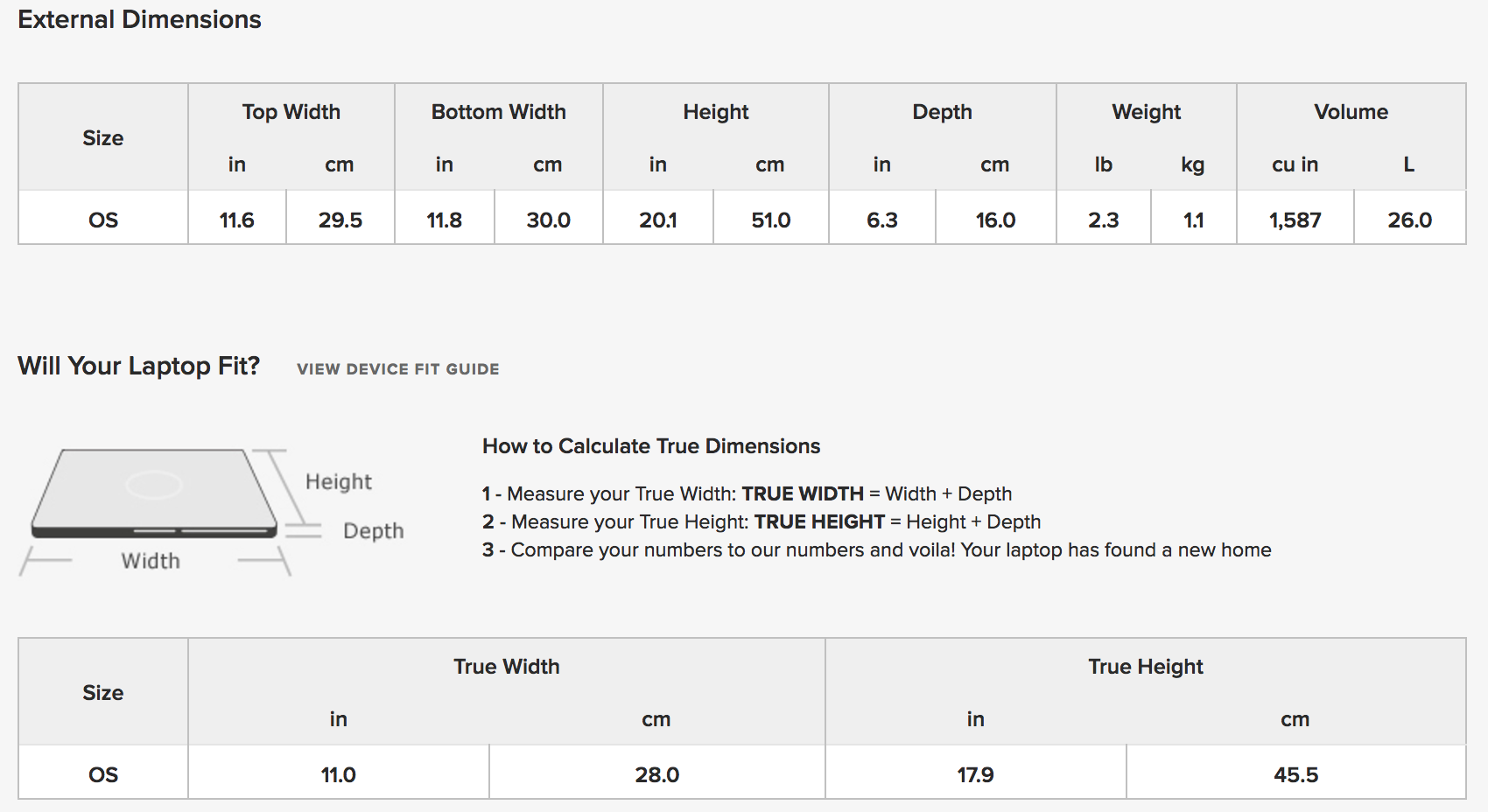Screen dimensions: 1488x812
Task: Click the 2.3 lb weight cell
Action: 1104,219
